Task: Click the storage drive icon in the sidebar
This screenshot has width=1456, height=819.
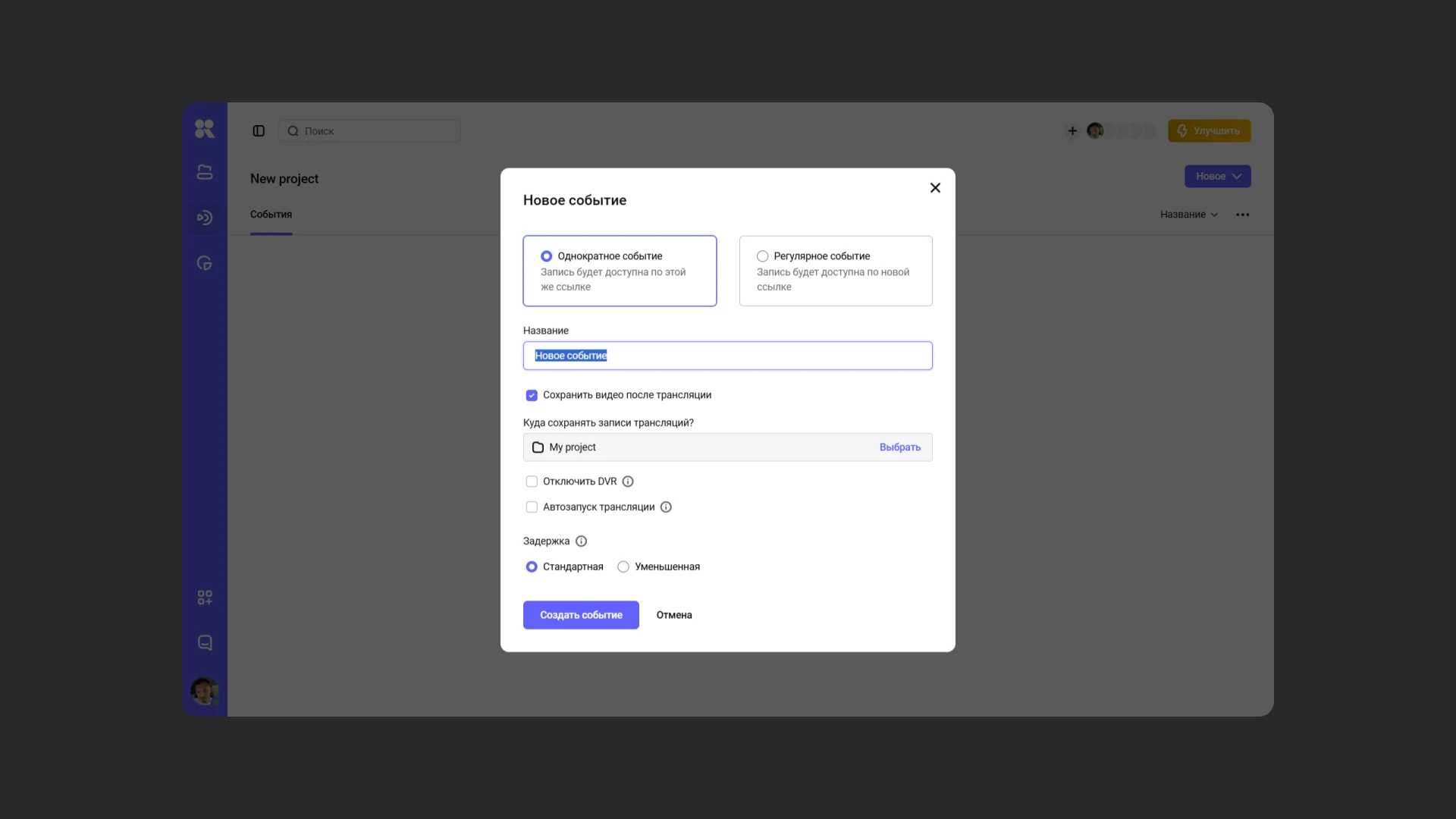Action: pos(205,173)
